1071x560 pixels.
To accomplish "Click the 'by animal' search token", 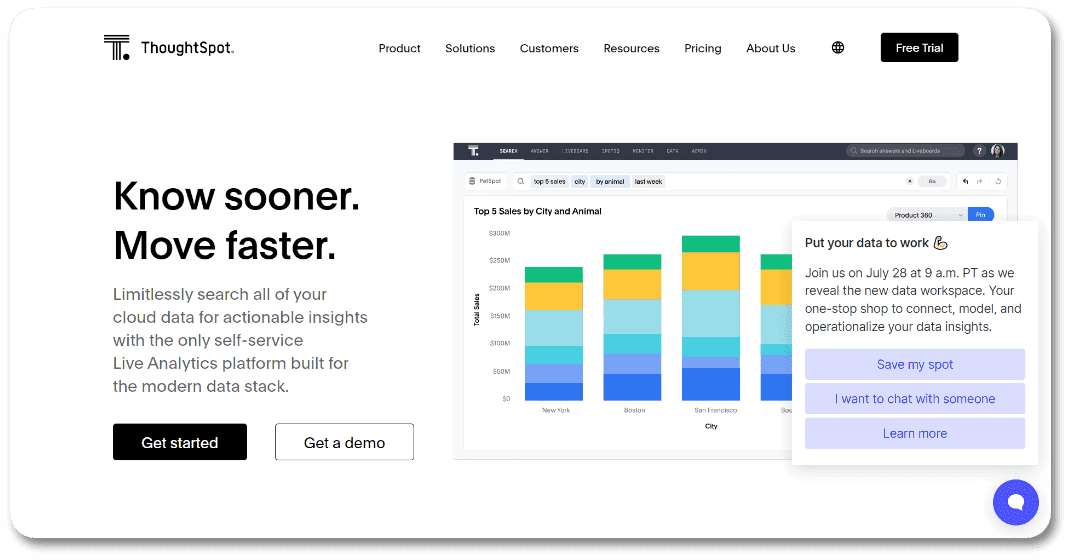I will pos(609,182).
